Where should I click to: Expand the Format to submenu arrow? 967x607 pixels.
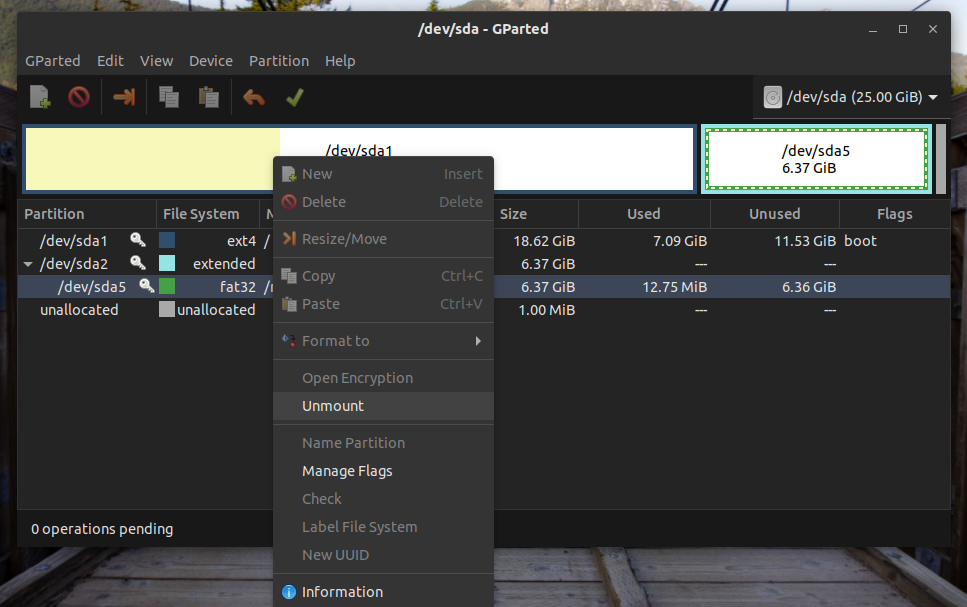[x=478, y=341]
